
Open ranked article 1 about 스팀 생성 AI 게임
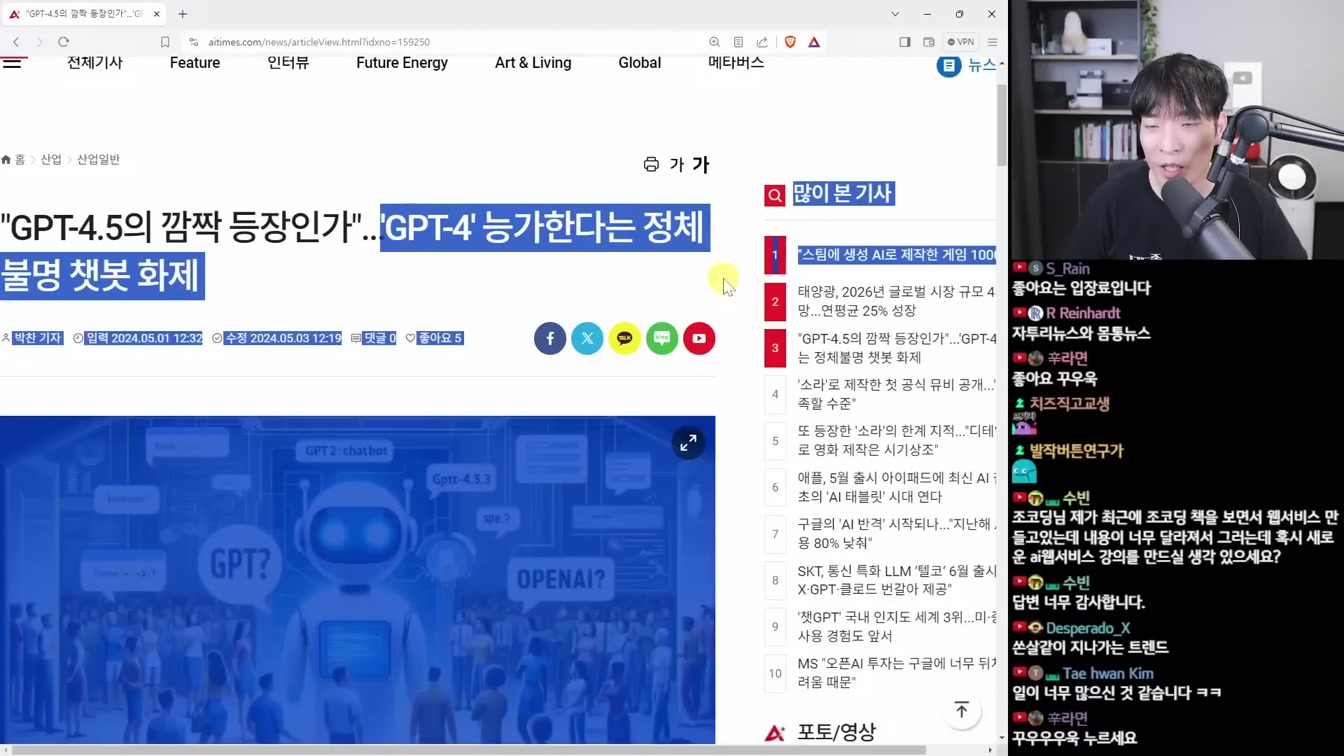tap(896, 255)
